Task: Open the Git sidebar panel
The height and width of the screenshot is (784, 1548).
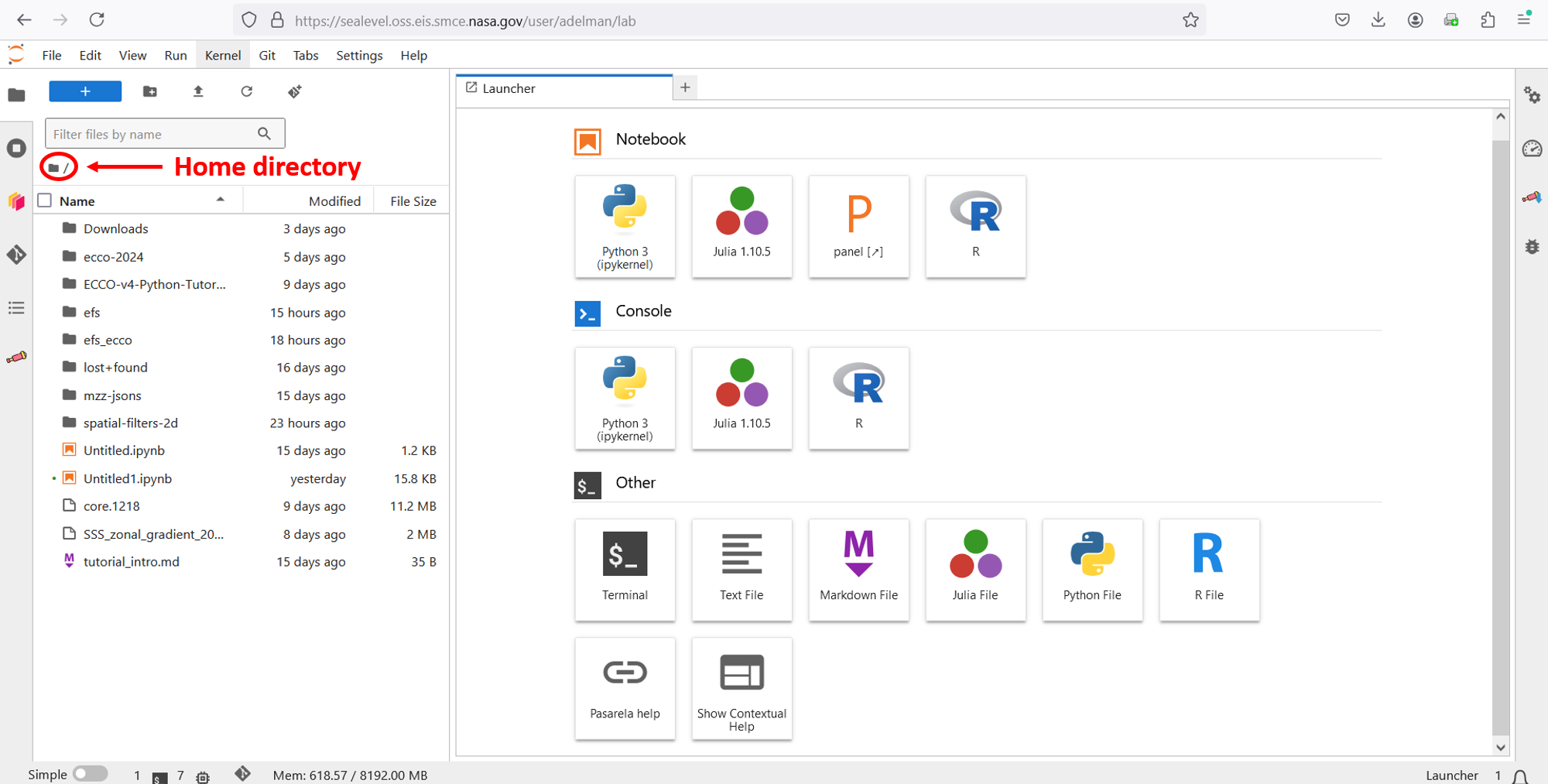Action: (16, 255)
